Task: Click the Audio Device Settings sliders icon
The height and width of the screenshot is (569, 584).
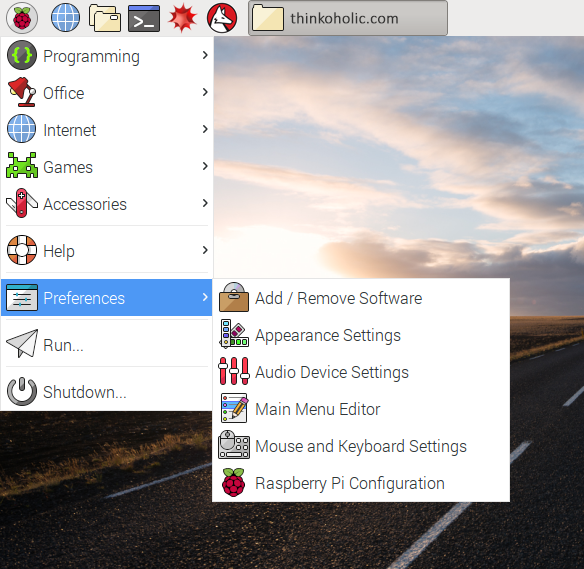Action: point(234,371)
